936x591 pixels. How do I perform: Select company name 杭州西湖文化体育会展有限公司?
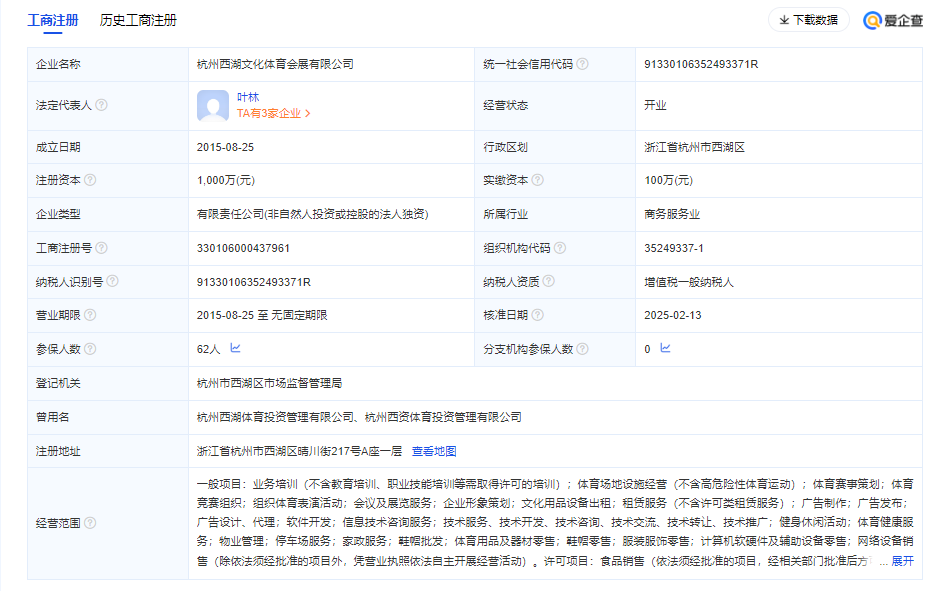tap(275, 64)
